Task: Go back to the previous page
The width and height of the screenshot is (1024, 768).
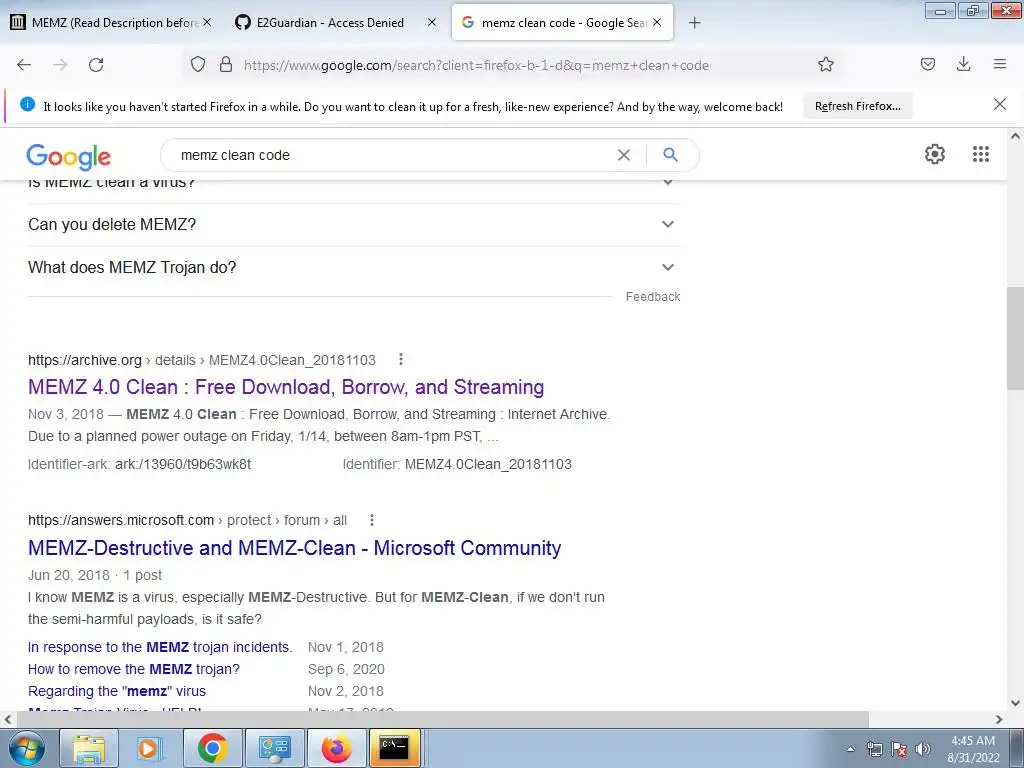Action: click(x=24, y=65)
